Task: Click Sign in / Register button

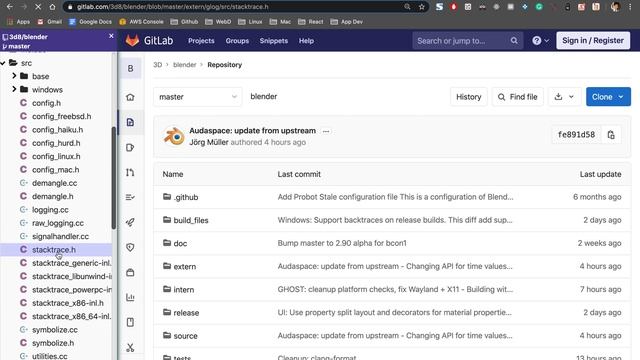Action: pos(593,40)
